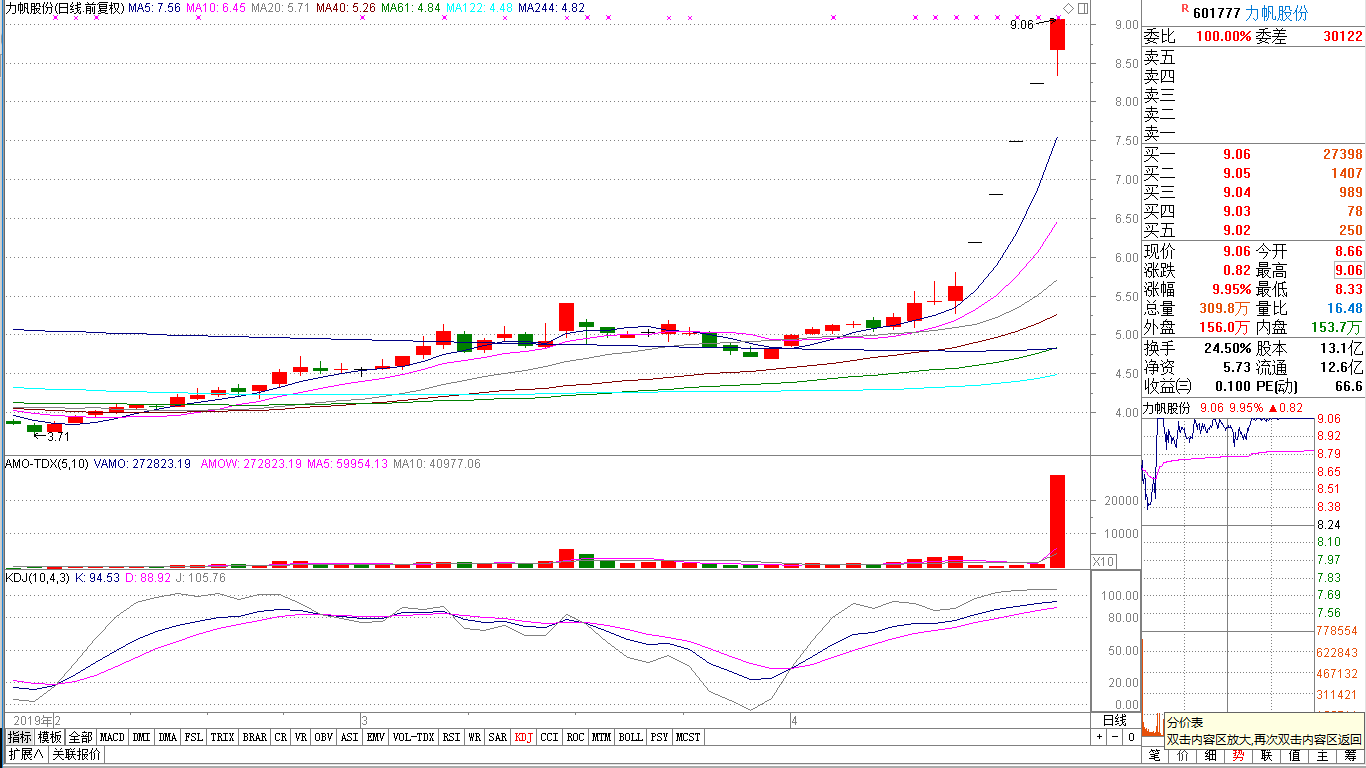
Task: Click the diamond icon above the chart
Action: click(x=1068, y=8)
